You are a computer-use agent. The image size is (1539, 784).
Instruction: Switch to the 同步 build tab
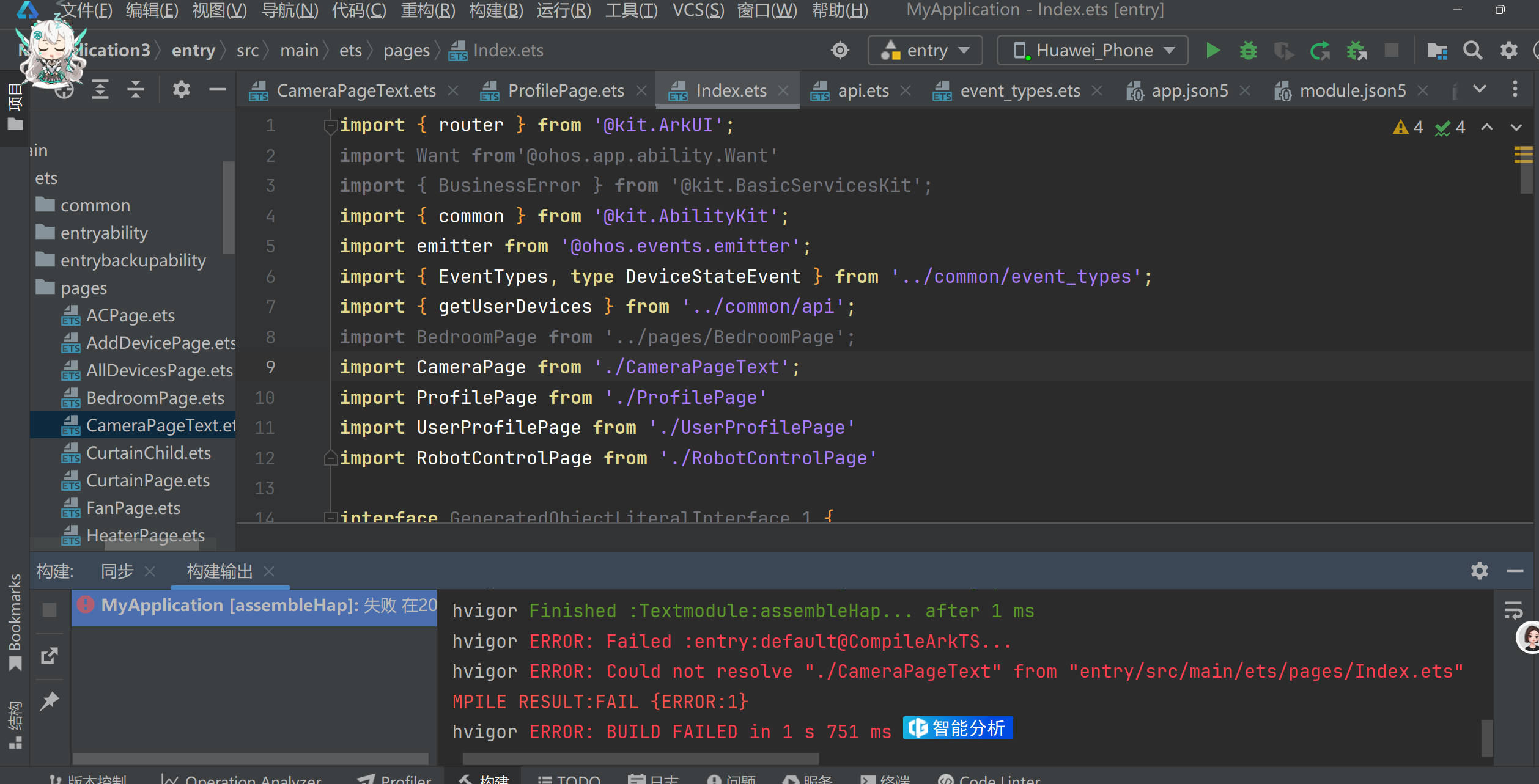coord(117,571)
